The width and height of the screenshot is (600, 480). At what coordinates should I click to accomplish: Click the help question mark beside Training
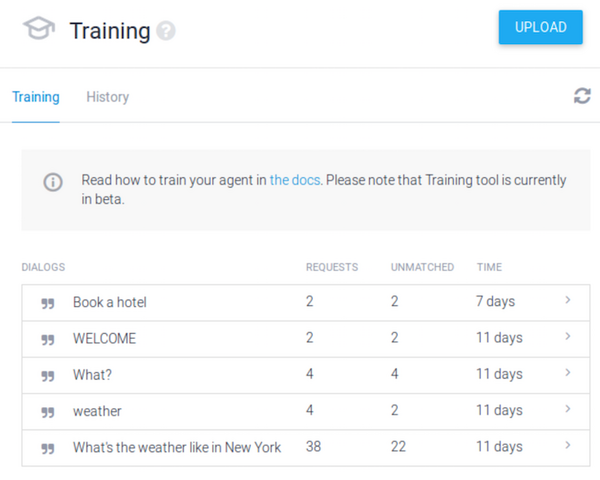tap(166, 31)
